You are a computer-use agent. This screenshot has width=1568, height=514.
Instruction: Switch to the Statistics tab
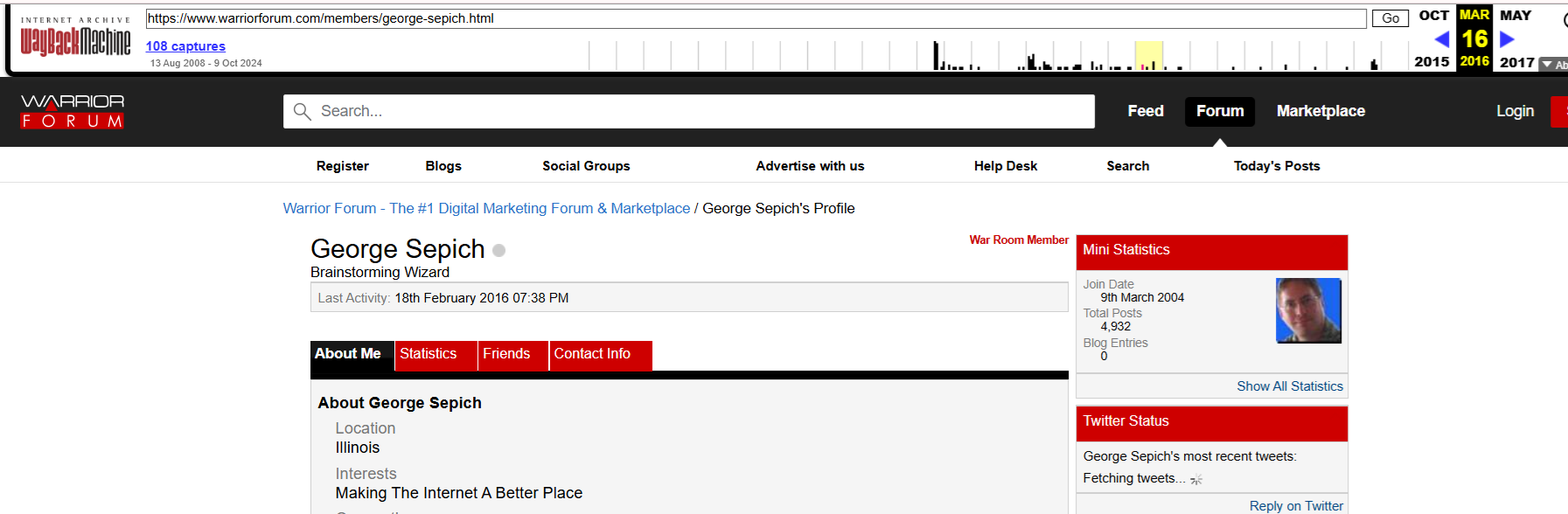point(429,354)
